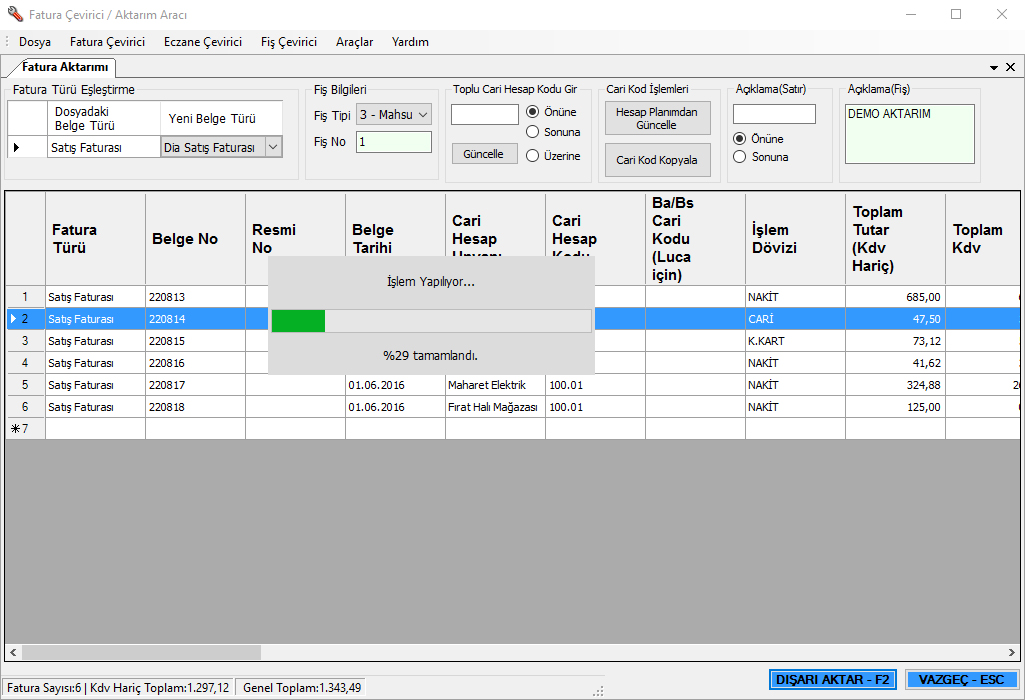The image size is (1025, 700).
Task: Click the CARİ cell in row 2
Action: pyautogui.click(x=796, y=319)
